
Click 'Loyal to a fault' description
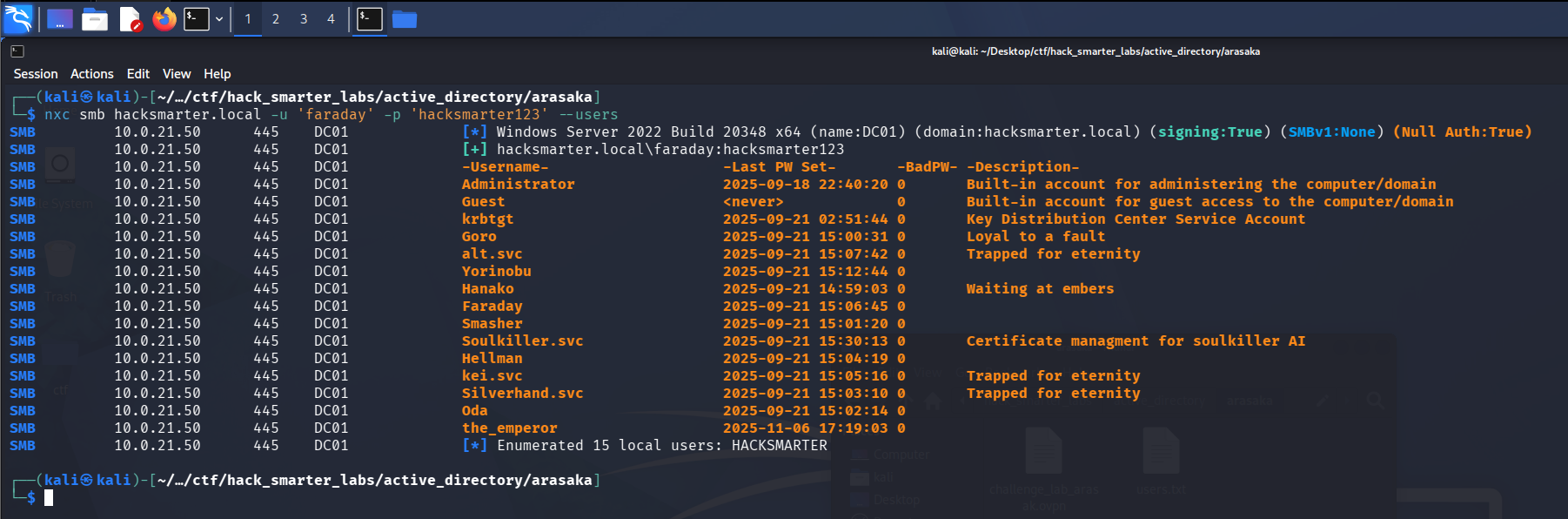click(x=1035, y=236)
